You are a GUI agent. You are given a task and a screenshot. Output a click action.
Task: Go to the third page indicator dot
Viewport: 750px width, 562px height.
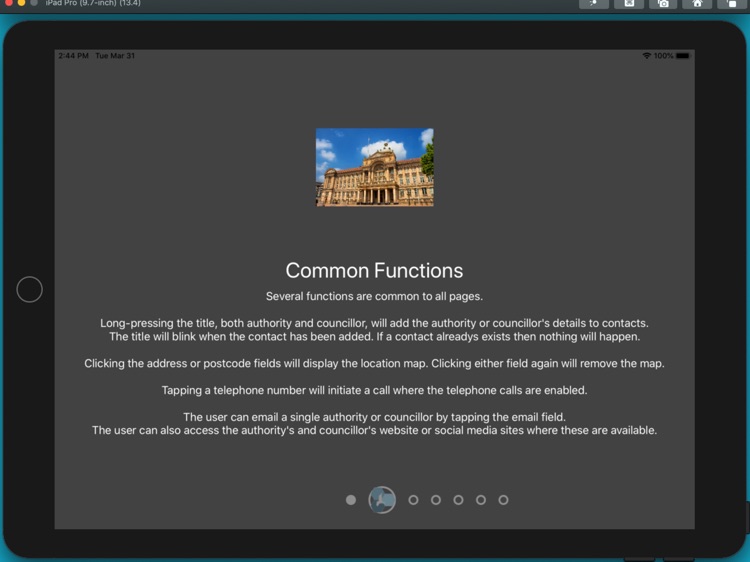click(413, 500)
